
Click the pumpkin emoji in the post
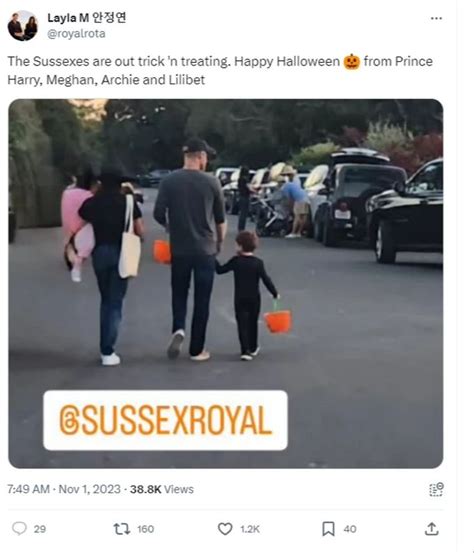352,61
